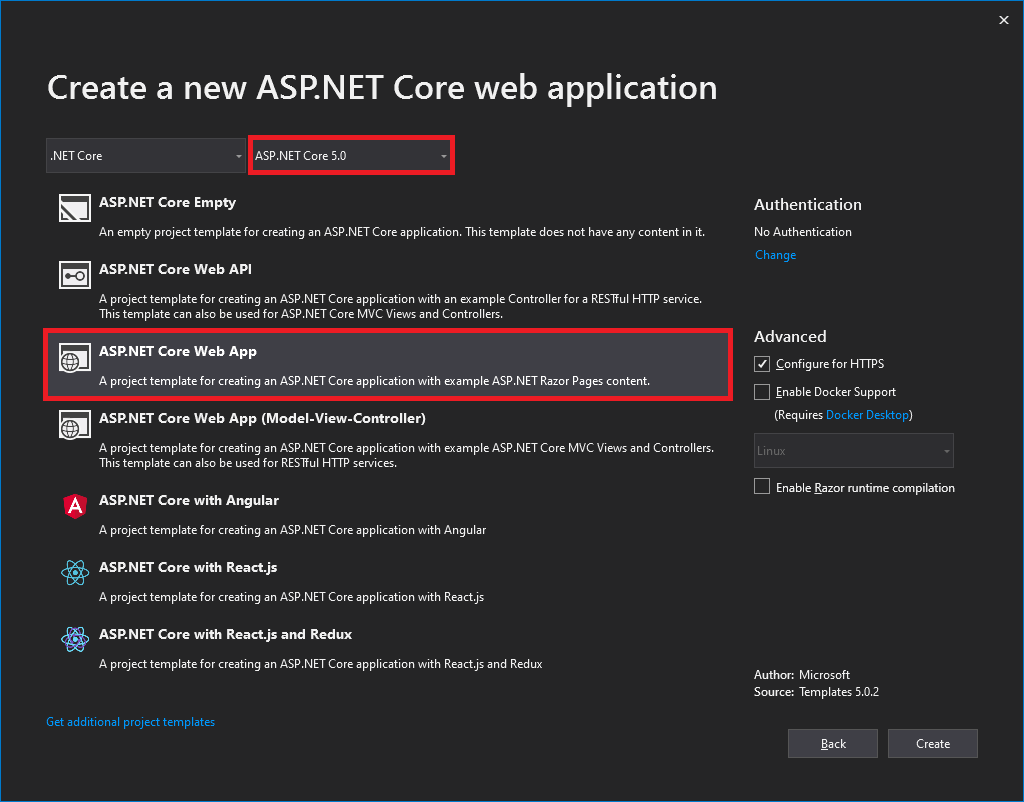Click the React.js and Redux description text
1024x802 pixels.
click(x=321, y=664)
